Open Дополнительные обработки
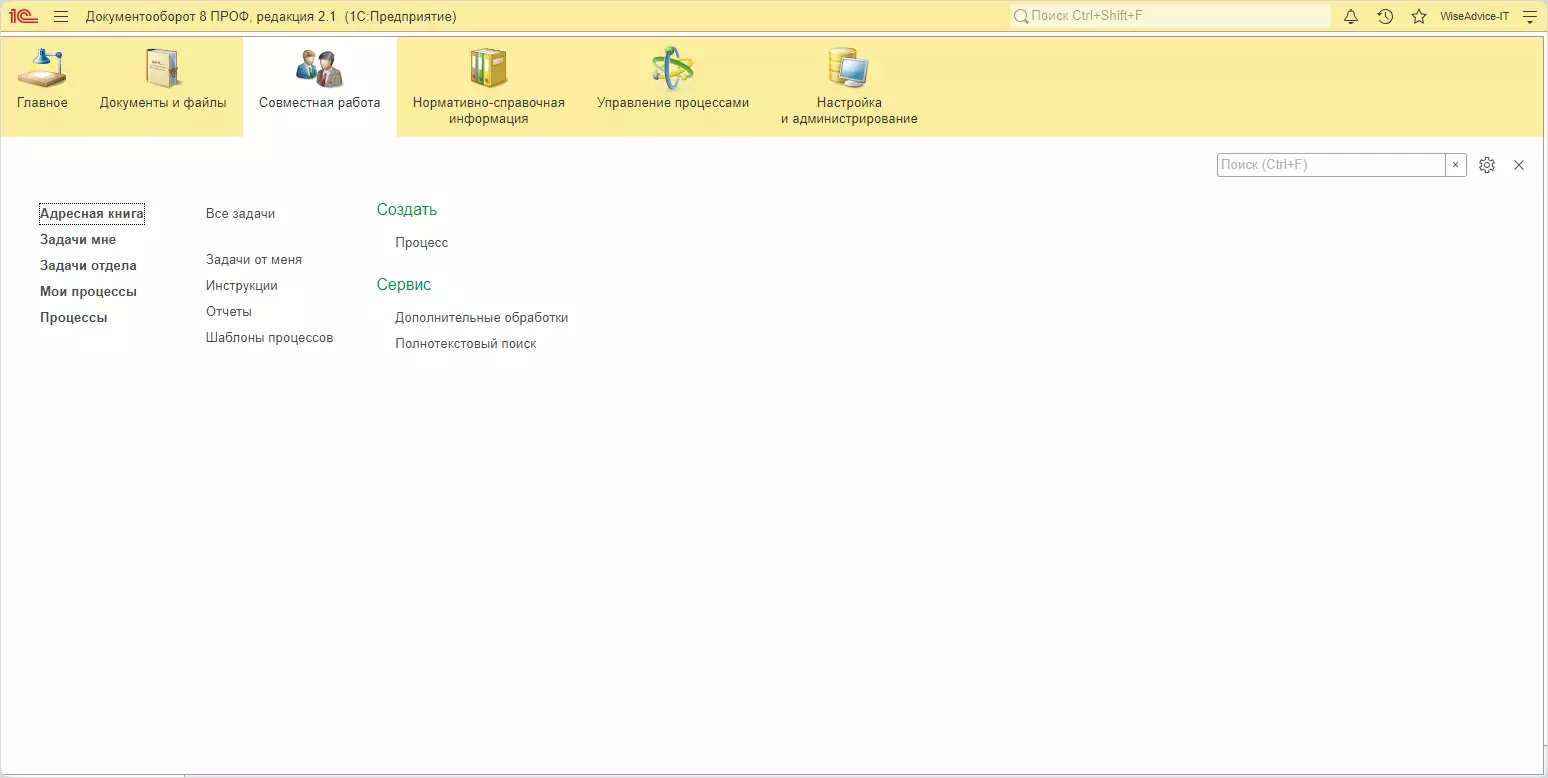The height and width of the screenshot is (778, 1548). click(x=482, y=318)
